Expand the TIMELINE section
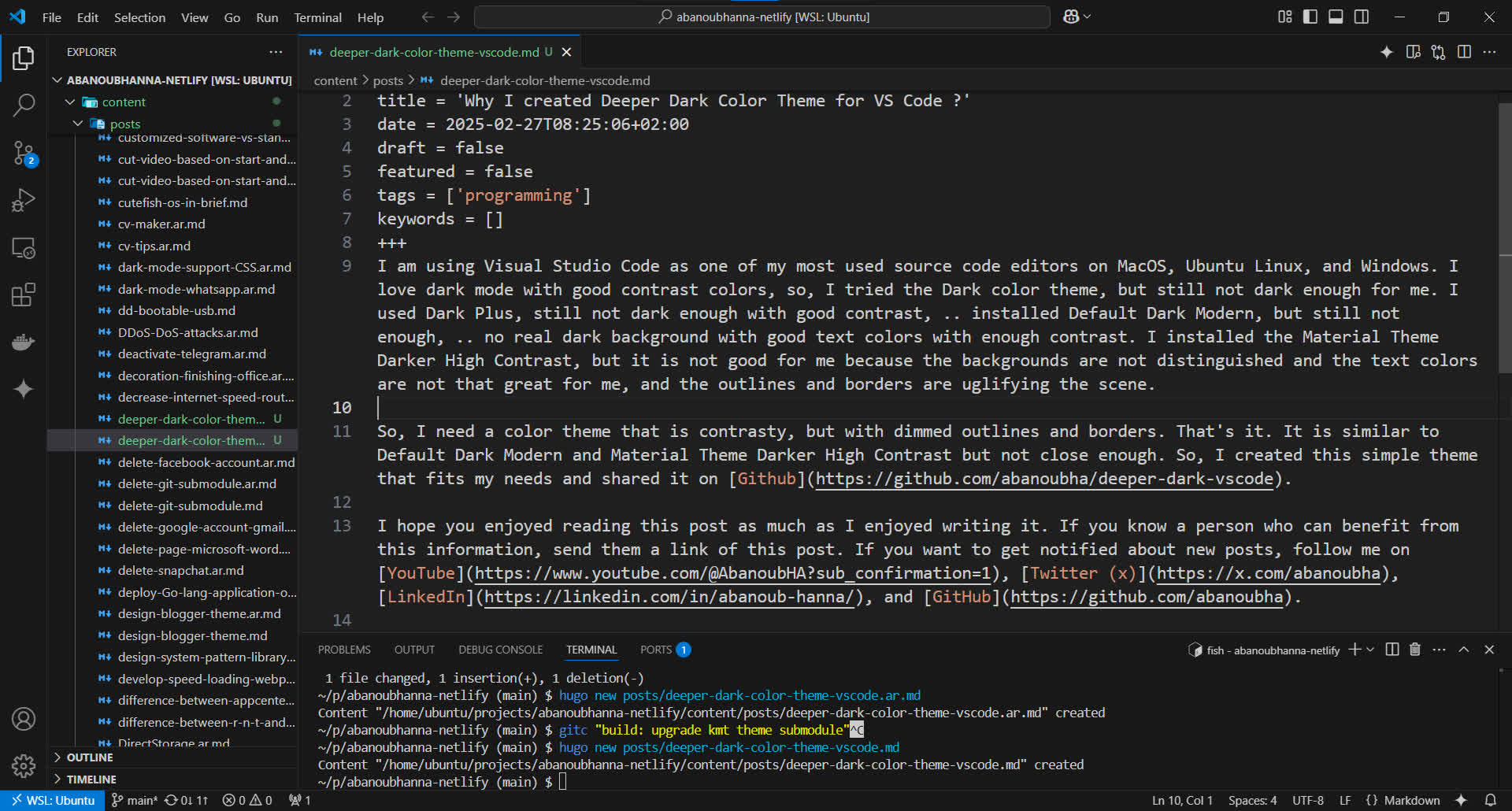 [x=91, y=780]
